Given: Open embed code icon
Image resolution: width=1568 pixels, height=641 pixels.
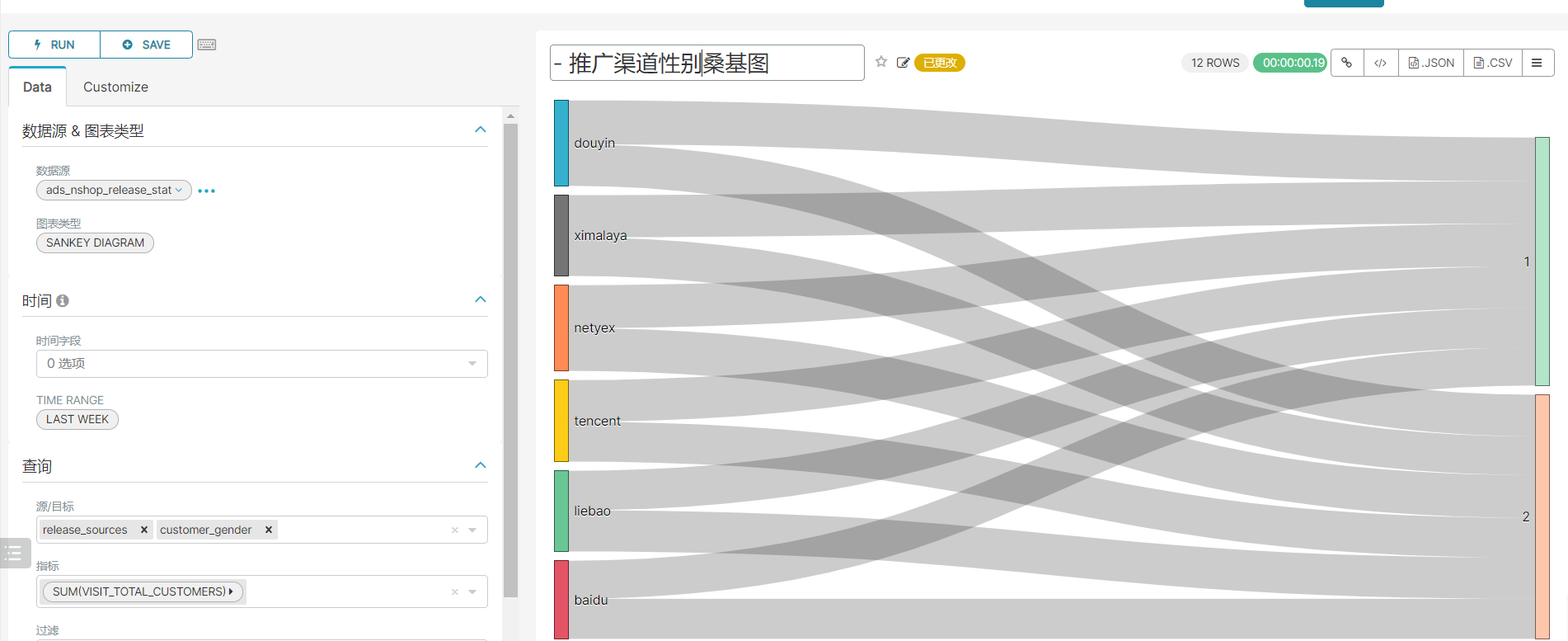Looking at the screenshot, I should (1381, 63).
